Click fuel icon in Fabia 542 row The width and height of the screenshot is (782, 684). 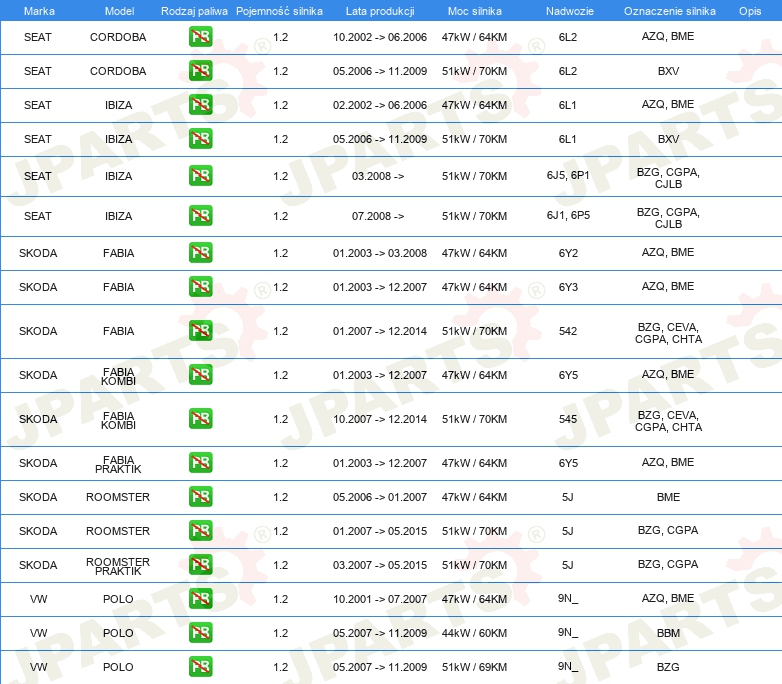200,330
